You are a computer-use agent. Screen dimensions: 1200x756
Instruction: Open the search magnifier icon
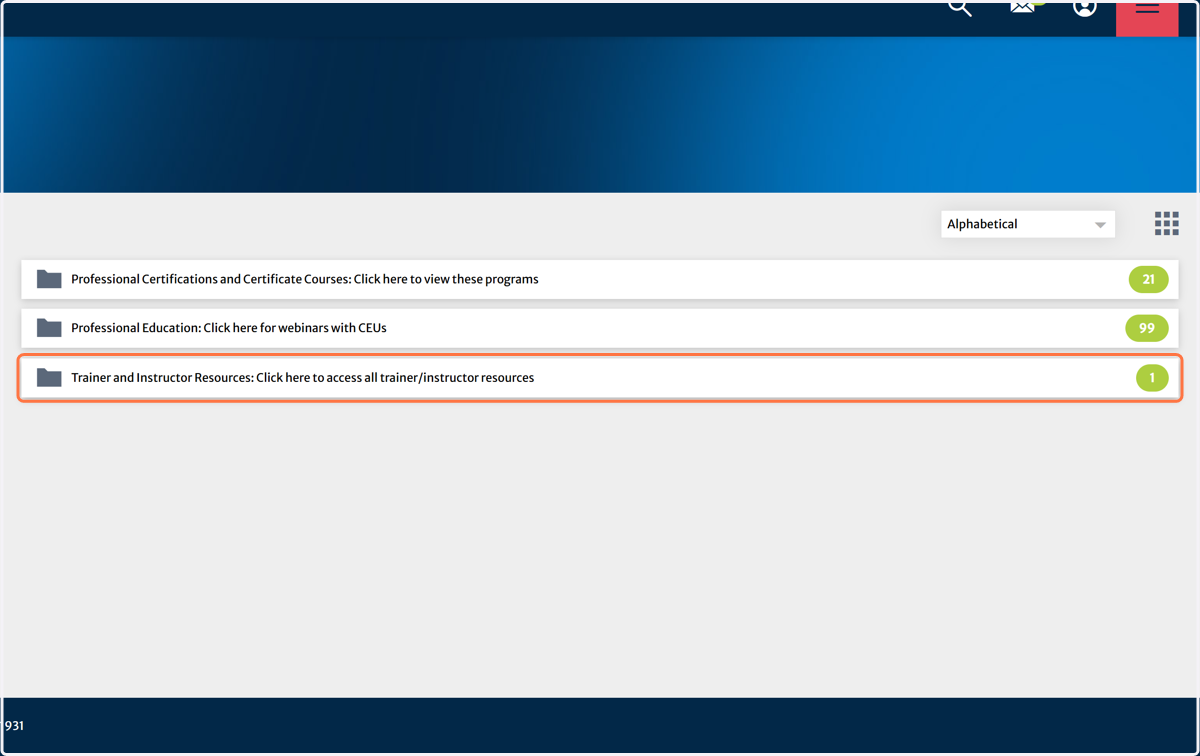960,8
